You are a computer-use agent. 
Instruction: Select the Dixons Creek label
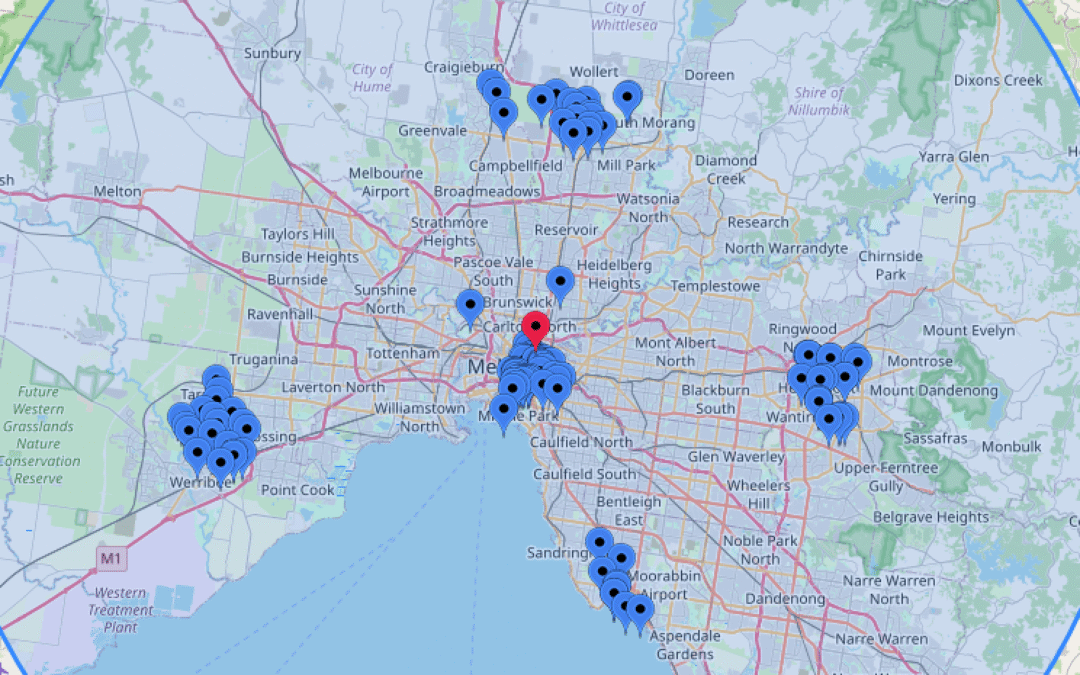click(998, 81)
